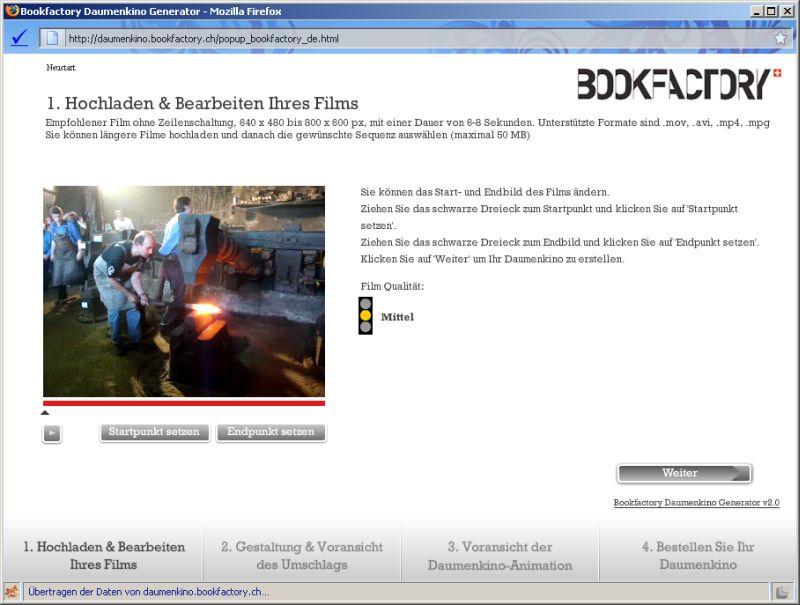Click the blue checkmark icon beside address bar

[19, 38]
